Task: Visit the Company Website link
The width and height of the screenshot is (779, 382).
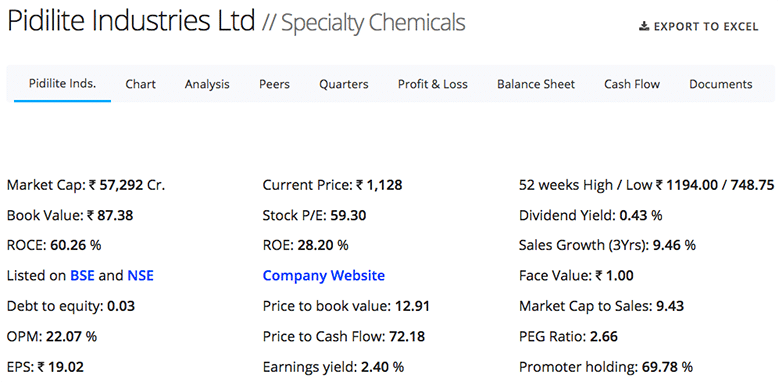Action: coord(324,275)
